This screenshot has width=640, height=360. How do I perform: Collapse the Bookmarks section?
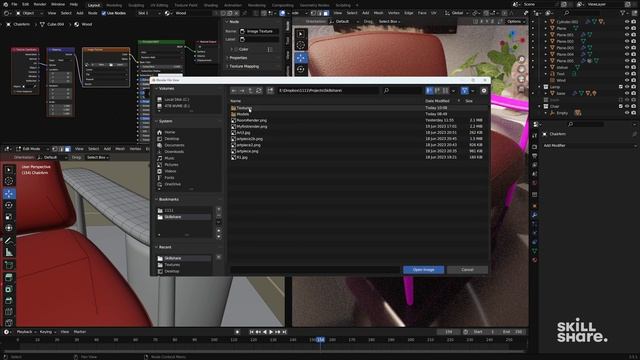[x=156, y=199]
